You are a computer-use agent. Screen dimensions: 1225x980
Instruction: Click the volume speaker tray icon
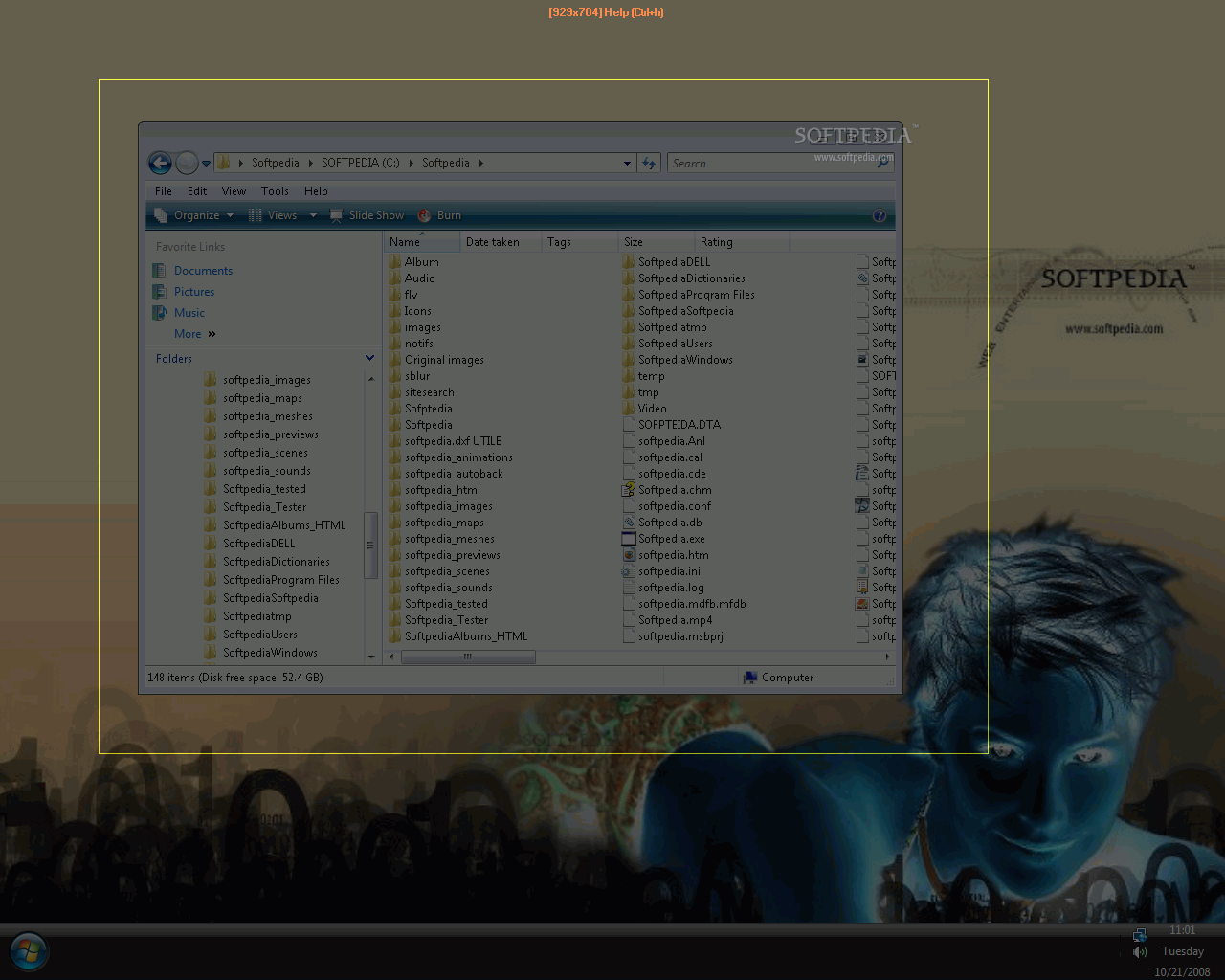(1139, 952)
